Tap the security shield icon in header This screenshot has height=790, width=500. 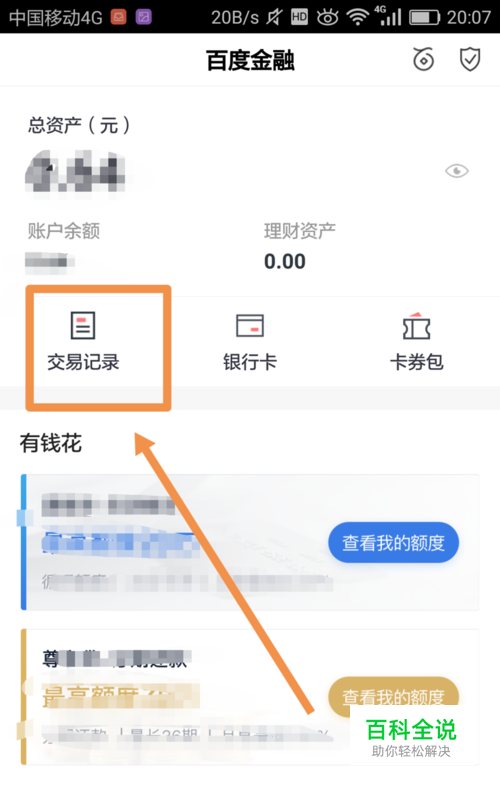click(x=470, y=59)
